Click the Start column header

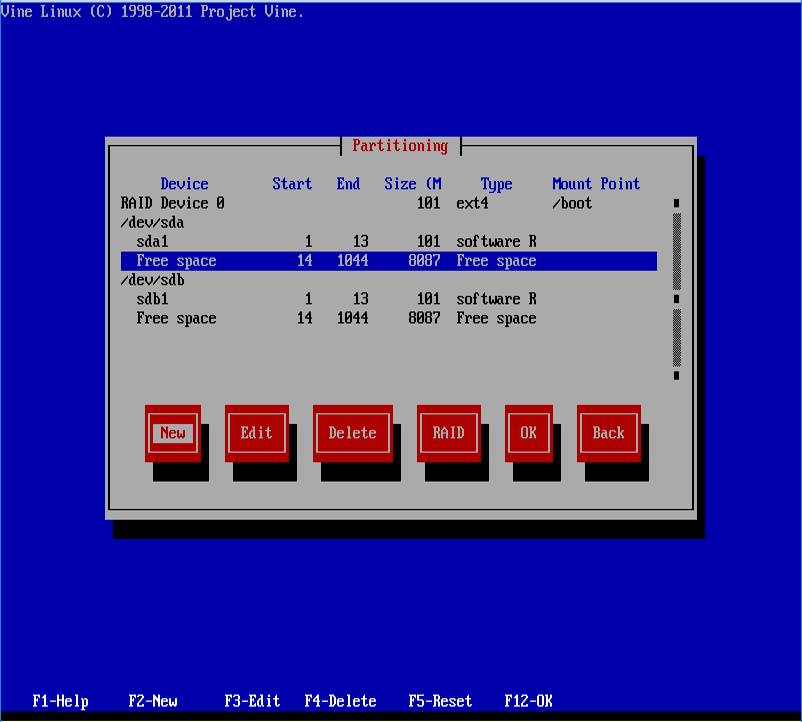pos(292,184)
